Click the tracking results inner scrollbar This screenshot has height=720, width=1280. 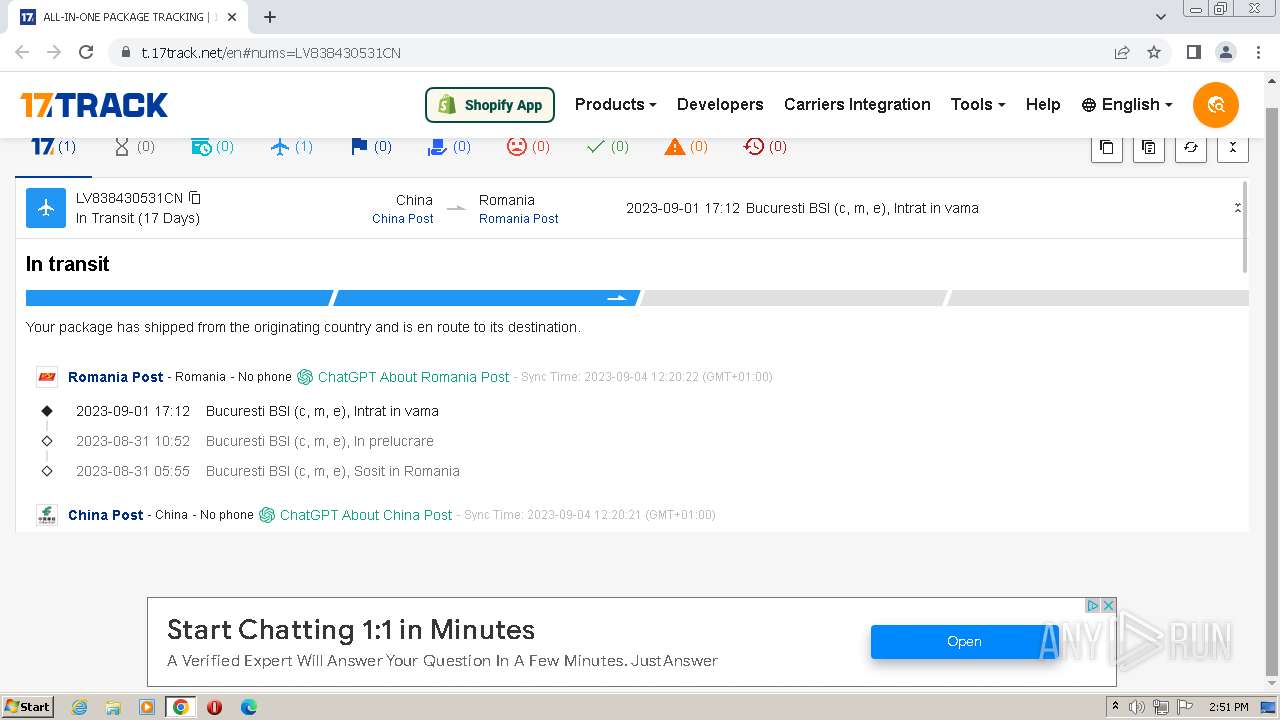(1245, 228)
